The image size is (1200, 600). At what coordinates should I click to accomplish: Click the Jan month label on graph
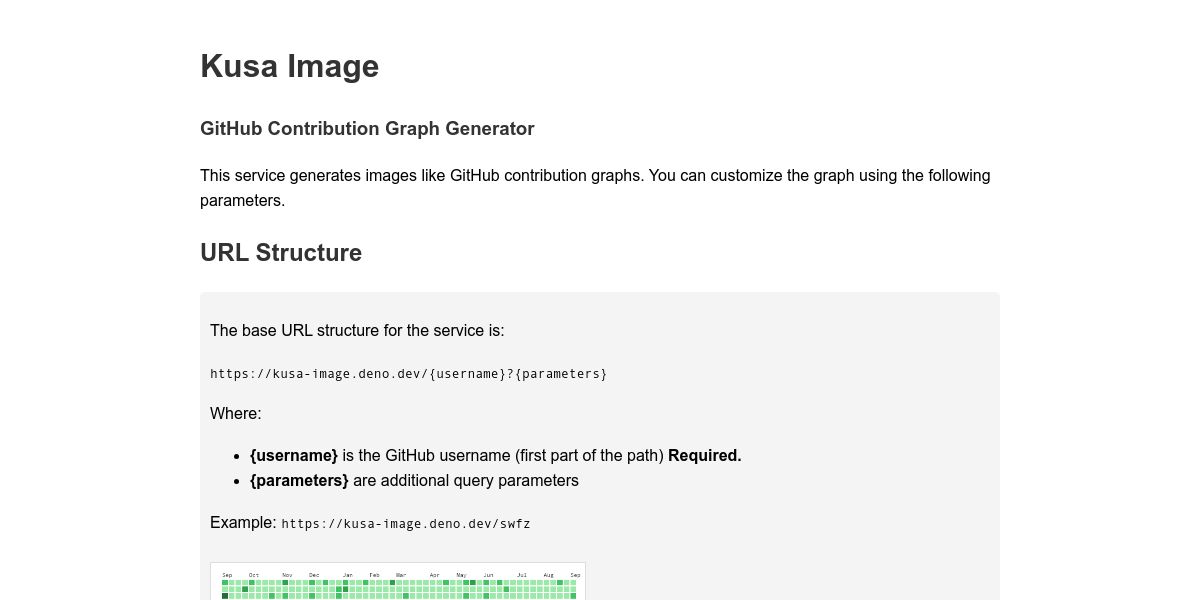[x=348, y=575]
